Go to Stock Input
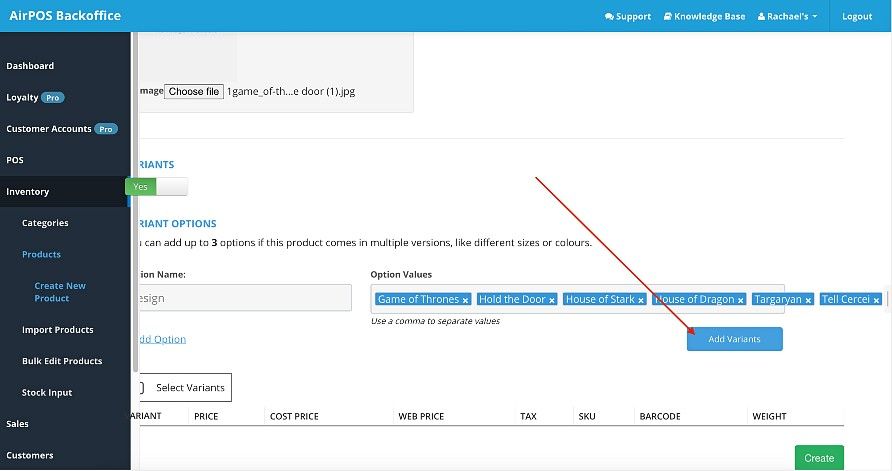This screenshot has height=471, width=892. 47,392
